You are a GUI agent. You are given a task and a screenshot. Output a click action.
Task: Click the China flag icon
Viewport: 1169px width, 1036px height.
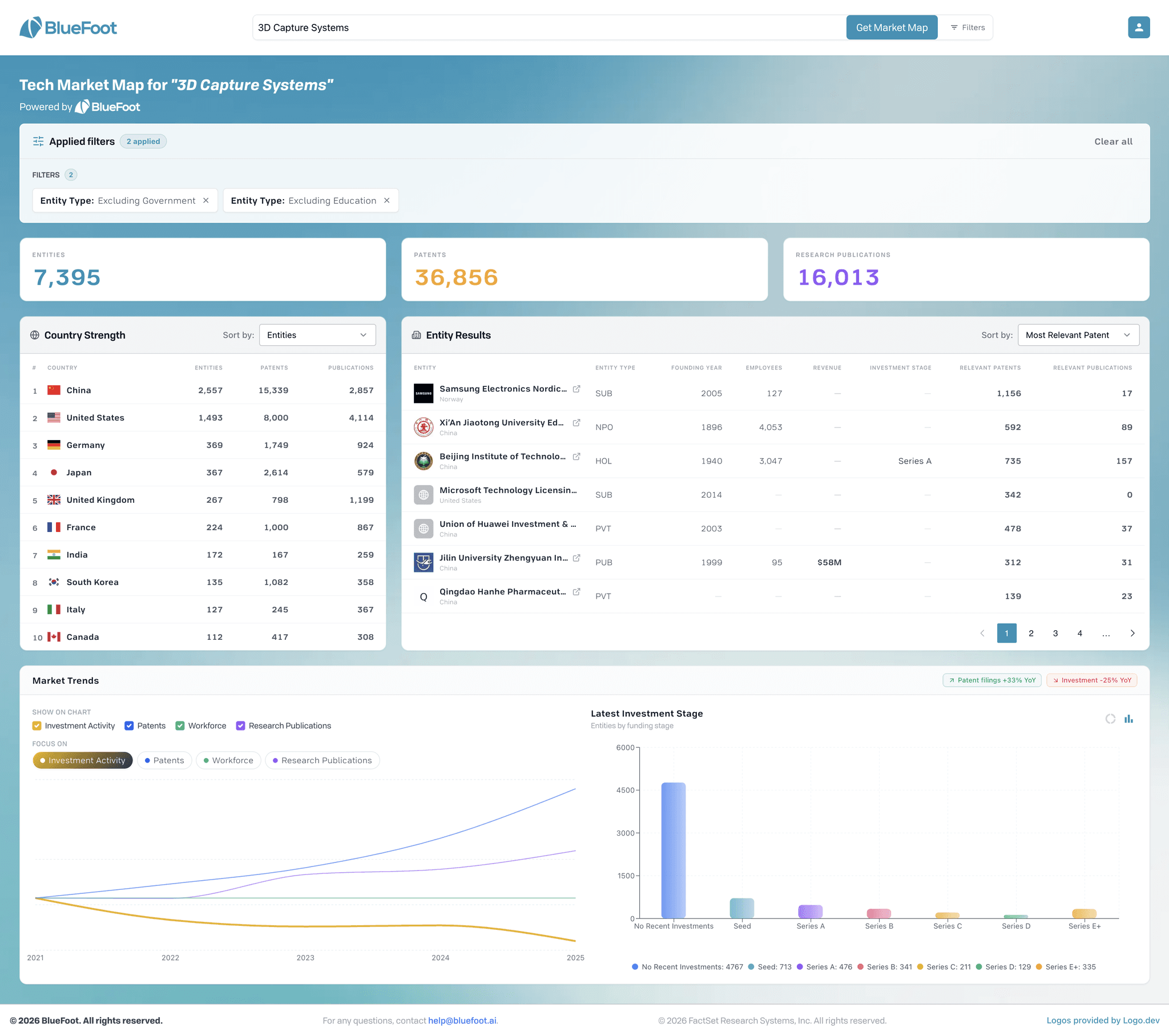(x=54, y=390)
